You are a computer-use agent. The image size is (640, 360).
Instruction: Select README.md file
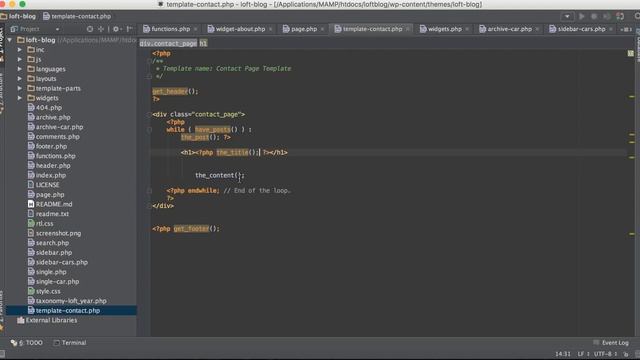tap(54, 204)
